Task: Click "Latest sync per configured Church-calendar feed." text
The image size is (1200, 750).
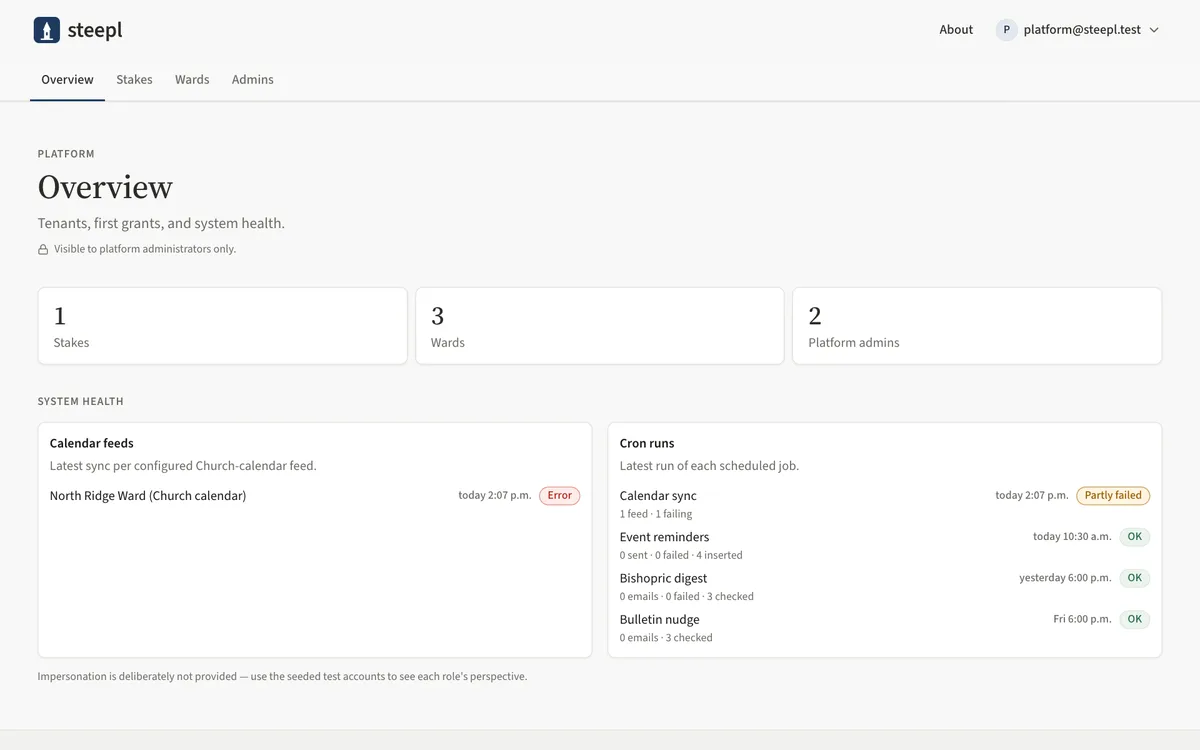Action: point(183,465)
